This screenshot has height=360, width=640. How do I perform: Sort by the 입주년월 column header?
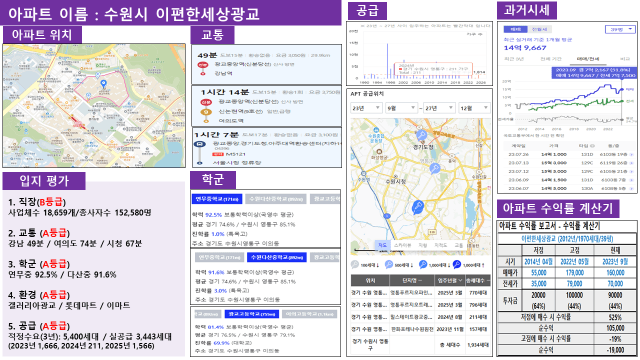coord(450,280)
